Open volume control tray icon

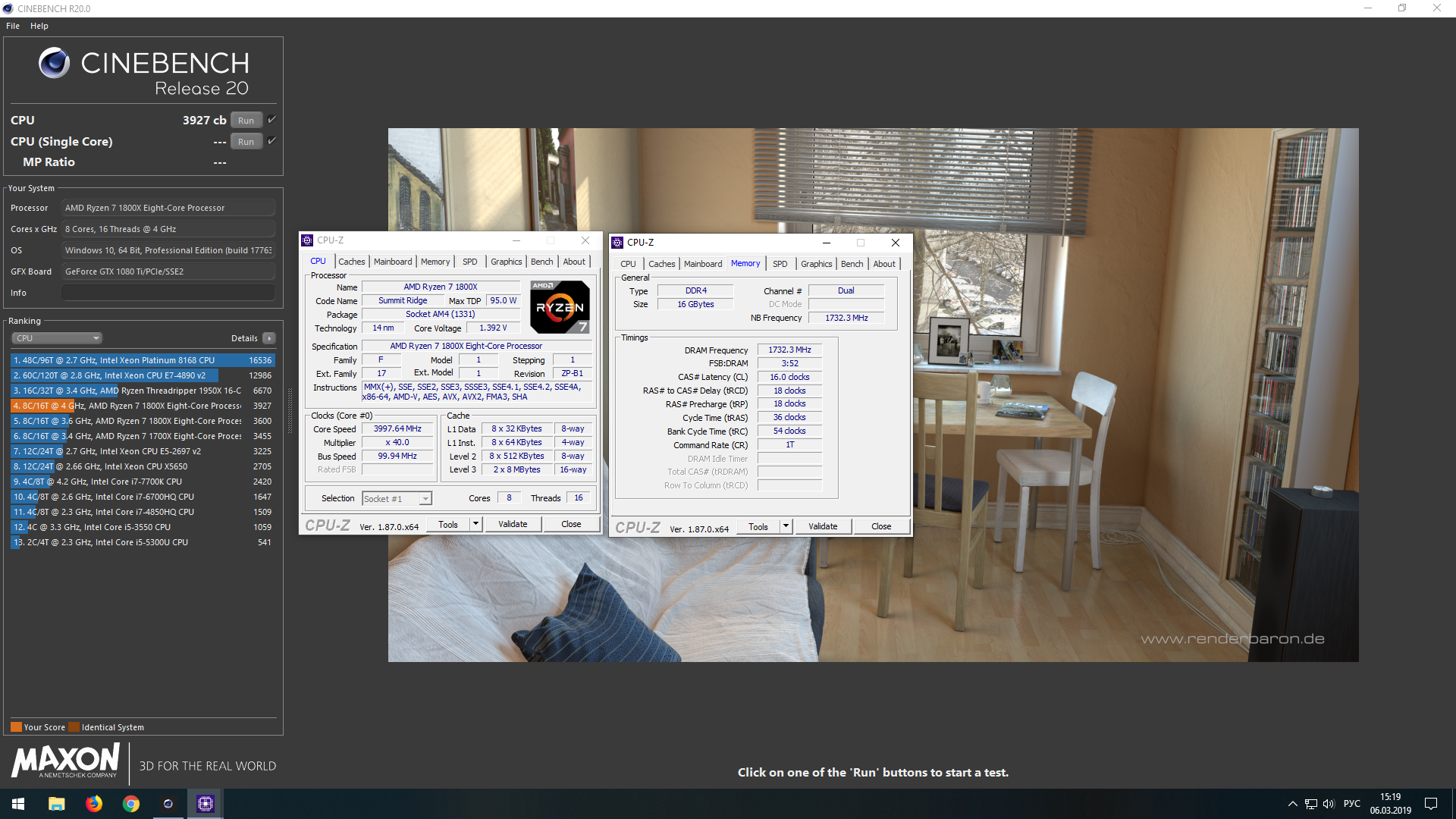pyautogui.click(x=1329, y=804)
